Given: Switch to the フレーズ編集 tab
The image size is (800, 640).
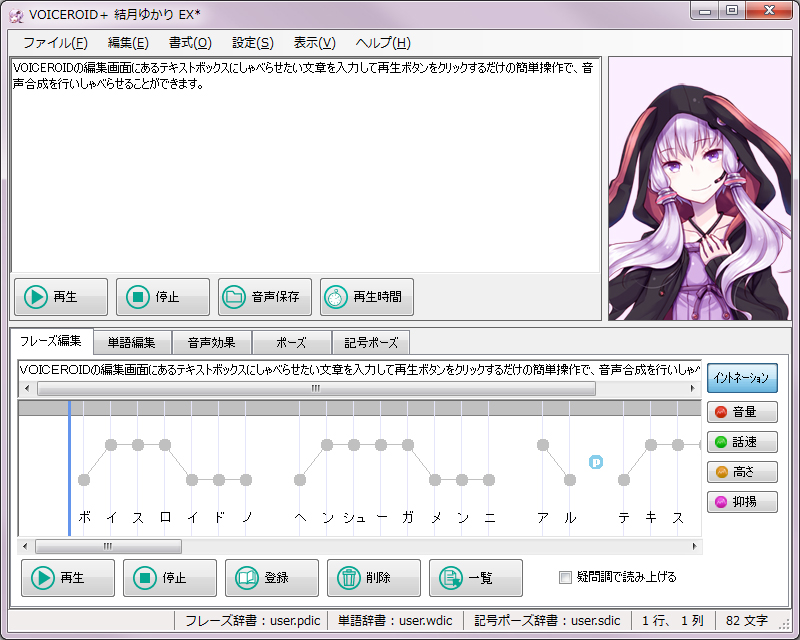Looking at the screenshot, I should tap(51, 341).
